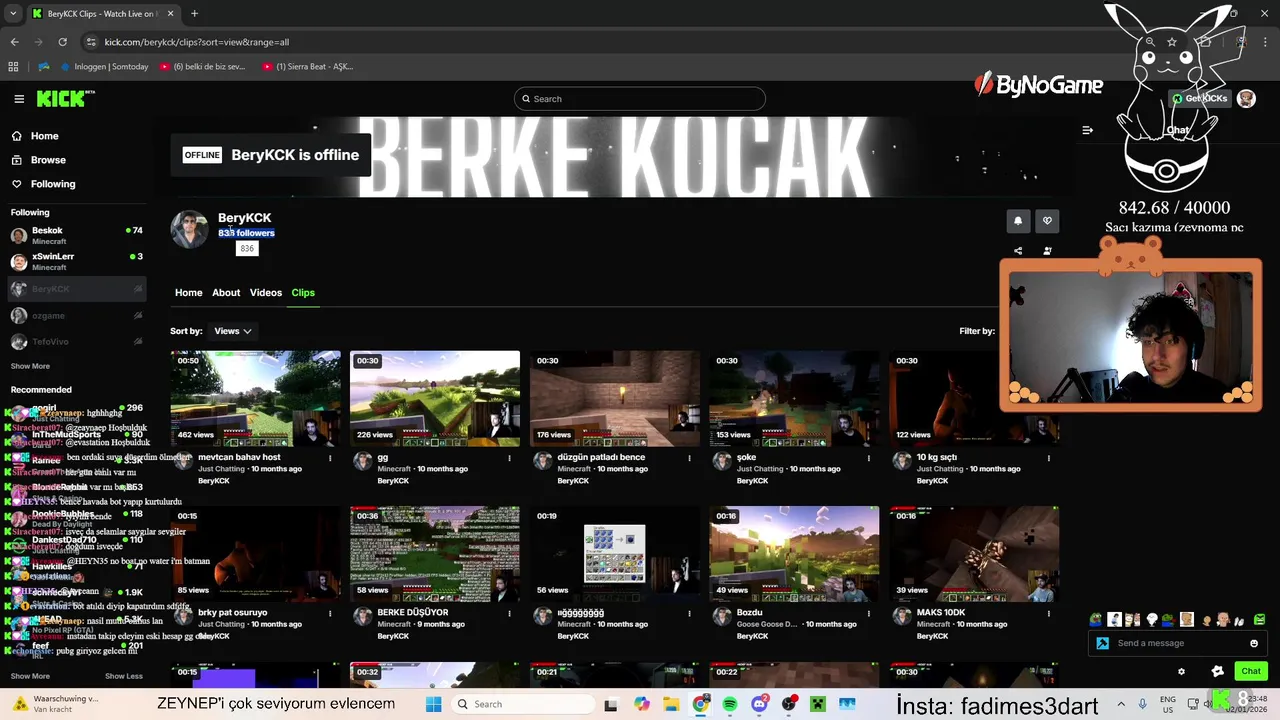This screenshot has width=1280, height=720.
Task: Open Home in the left sidebar
Action: 44,136
